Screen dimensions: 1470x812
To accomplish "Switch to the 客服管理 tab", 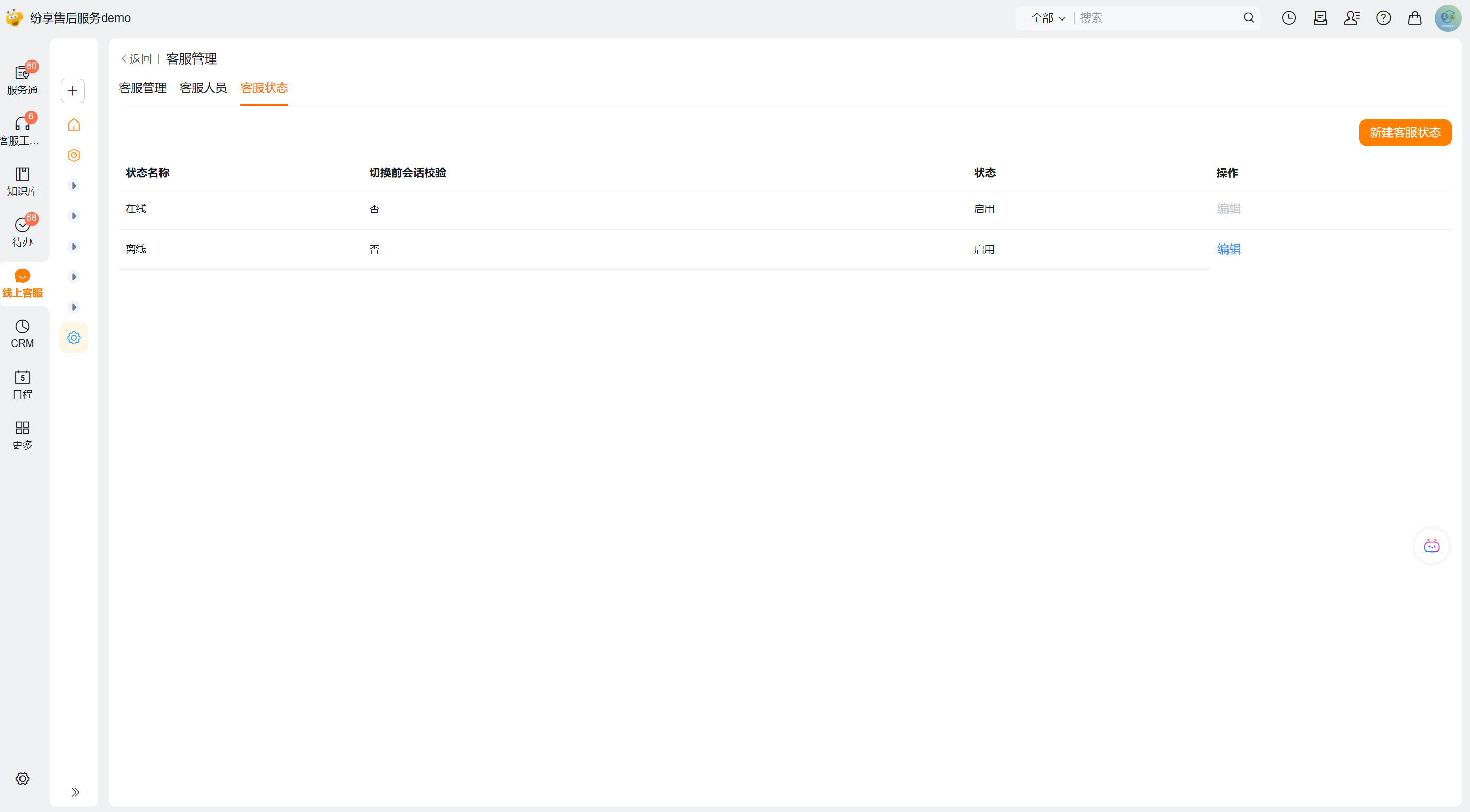I will click(x=143, y=88).
